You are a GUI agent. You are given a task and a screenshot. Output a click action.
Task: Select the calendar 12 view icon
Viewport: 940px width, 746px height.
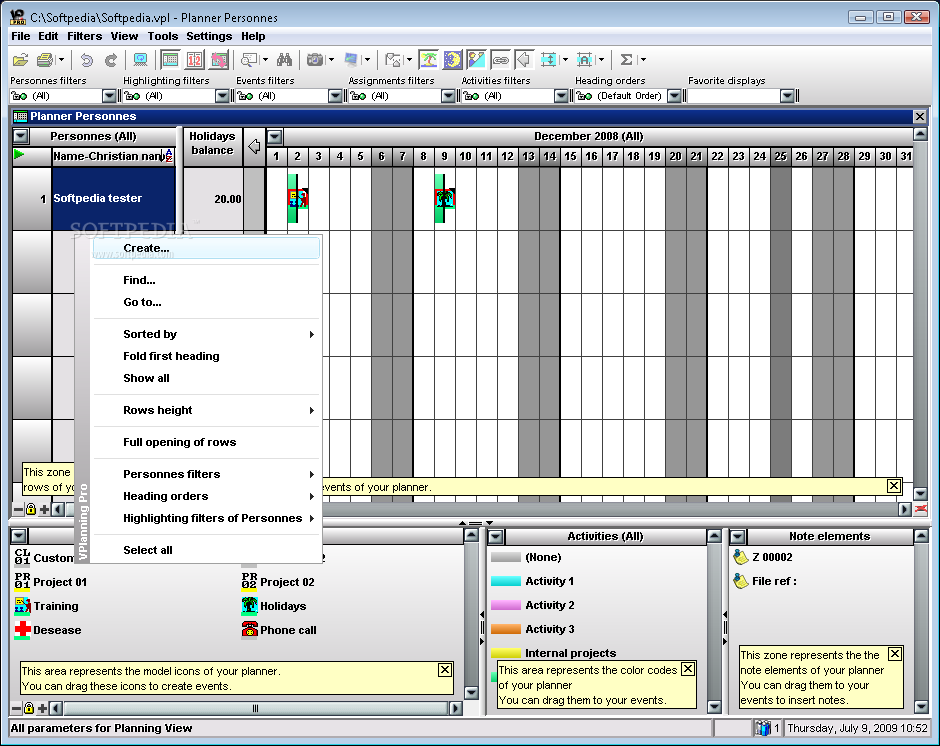(194, 60)
